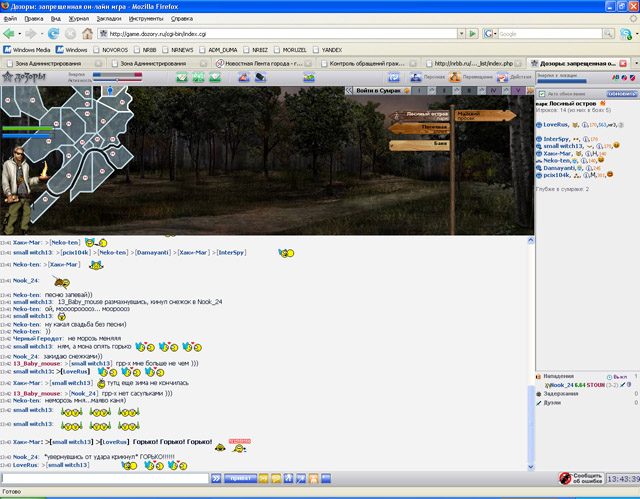Click the info icon next to InterSpy

tap(586, 139)
